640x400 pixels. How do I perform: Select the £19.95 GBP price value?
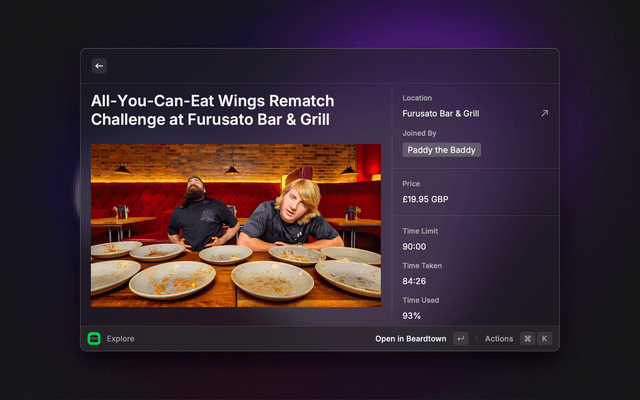(x=425, y=199)
